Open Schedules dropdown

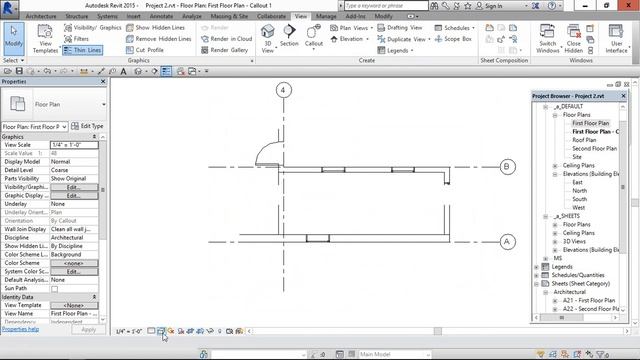(454, 28)
